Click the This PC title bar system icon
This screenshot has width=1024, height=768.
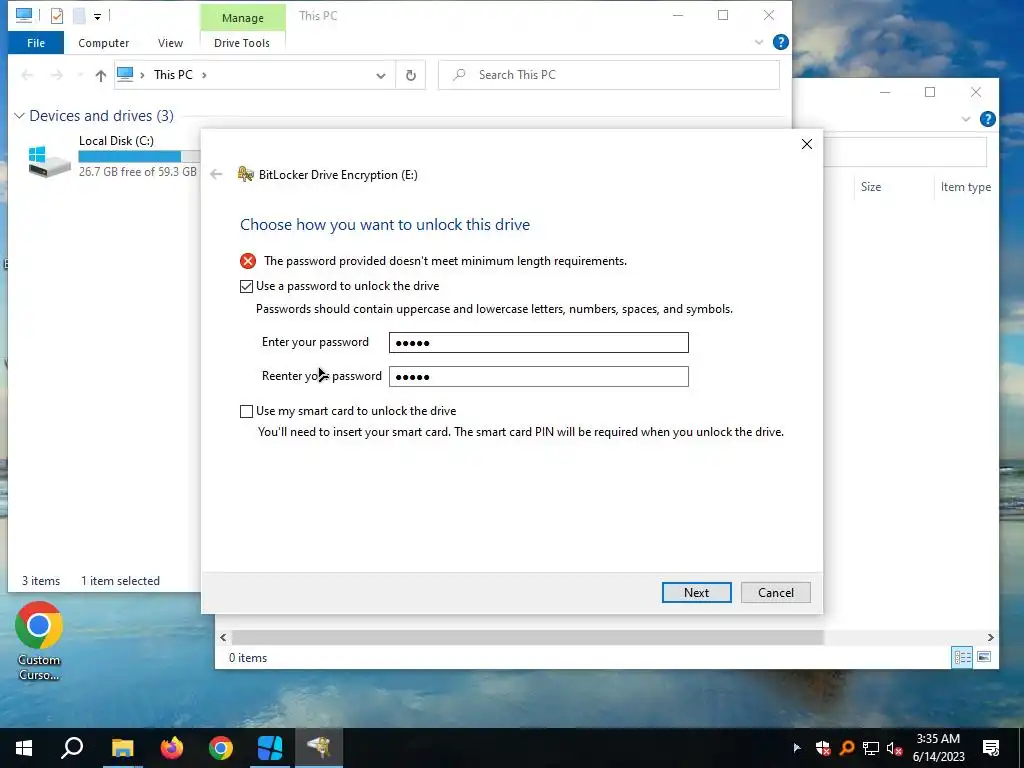point(24,15)
